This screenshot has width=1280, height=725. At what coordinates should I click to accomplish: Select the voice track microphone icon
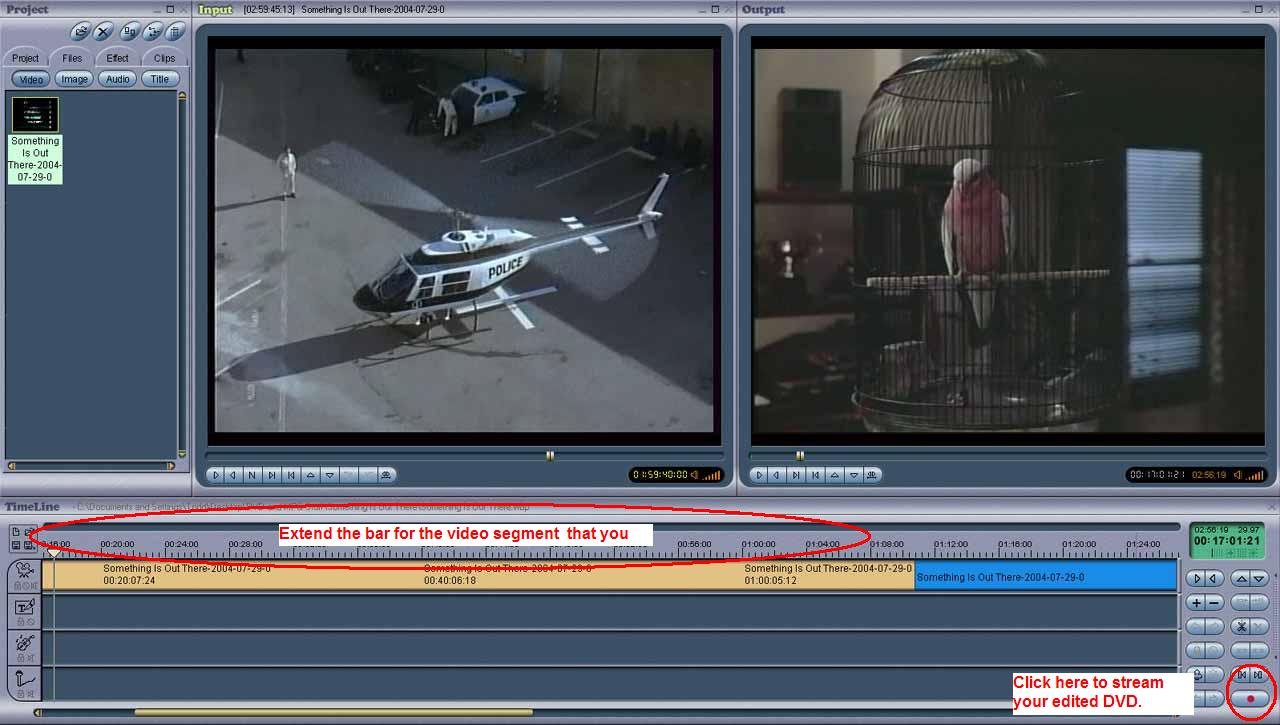[x=24, y=678]
